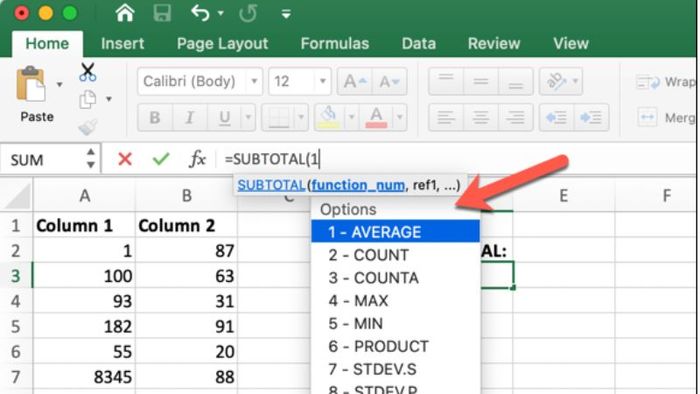Click the text Orientation icon
The image size is (700, 394).
(x=556, y=82)
